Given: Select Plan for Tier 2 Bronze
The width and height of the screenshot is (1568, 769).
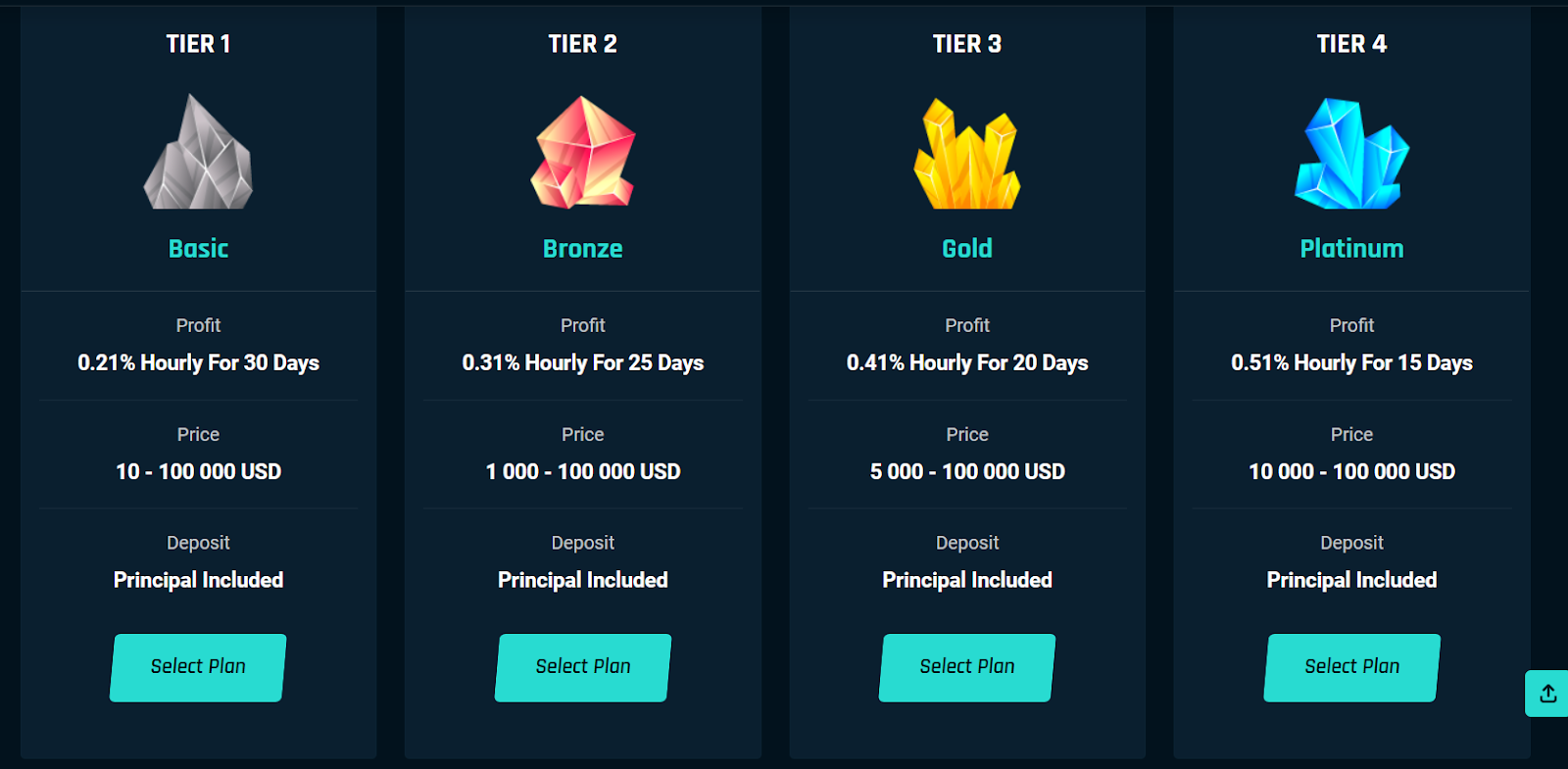Looking at the screenshot, I should [583, 667].
